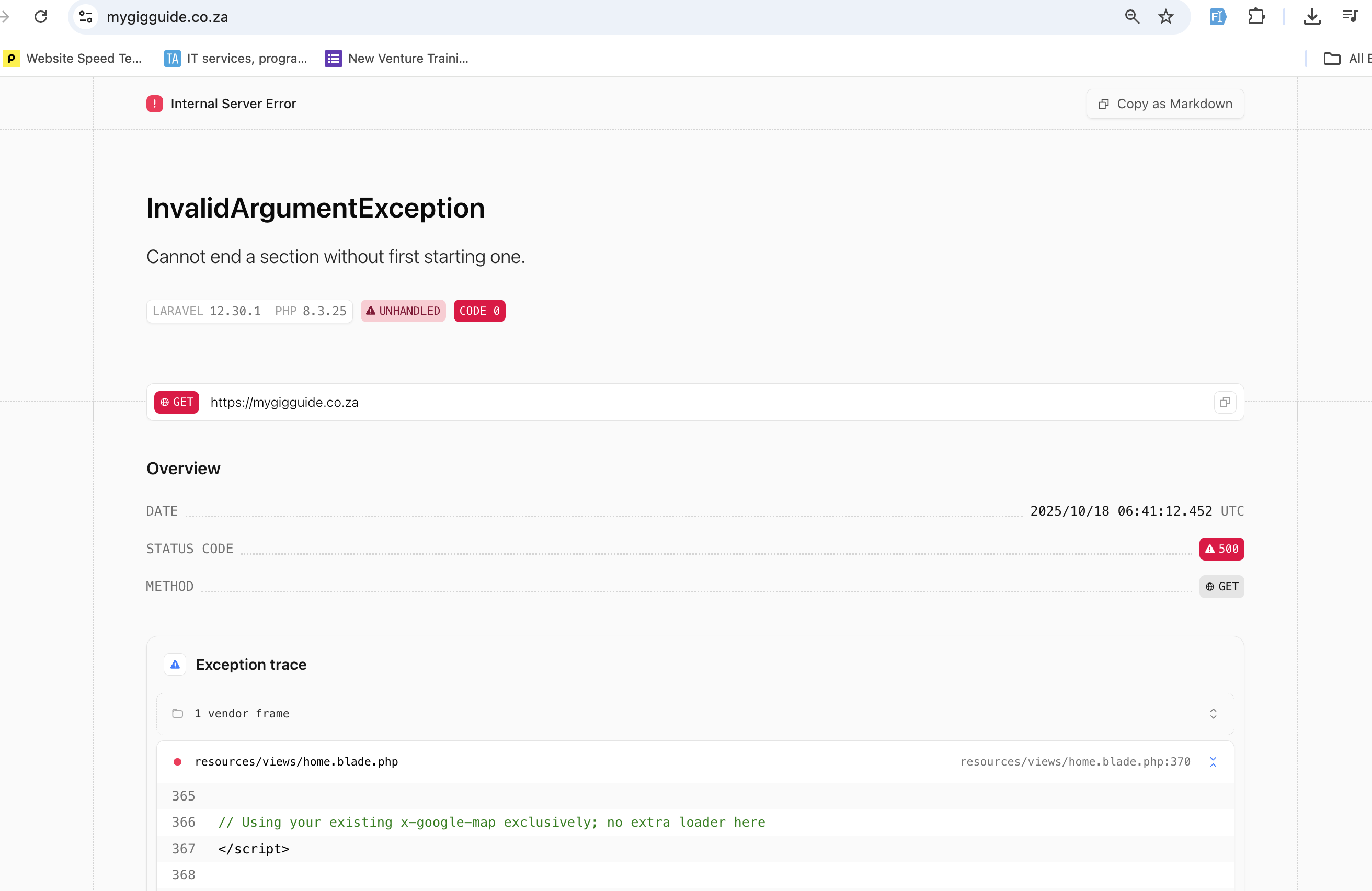Viewport: 1372px width, 891px height.
Task: Reload the page with the refresh icon
Action: tap(41, 17)
